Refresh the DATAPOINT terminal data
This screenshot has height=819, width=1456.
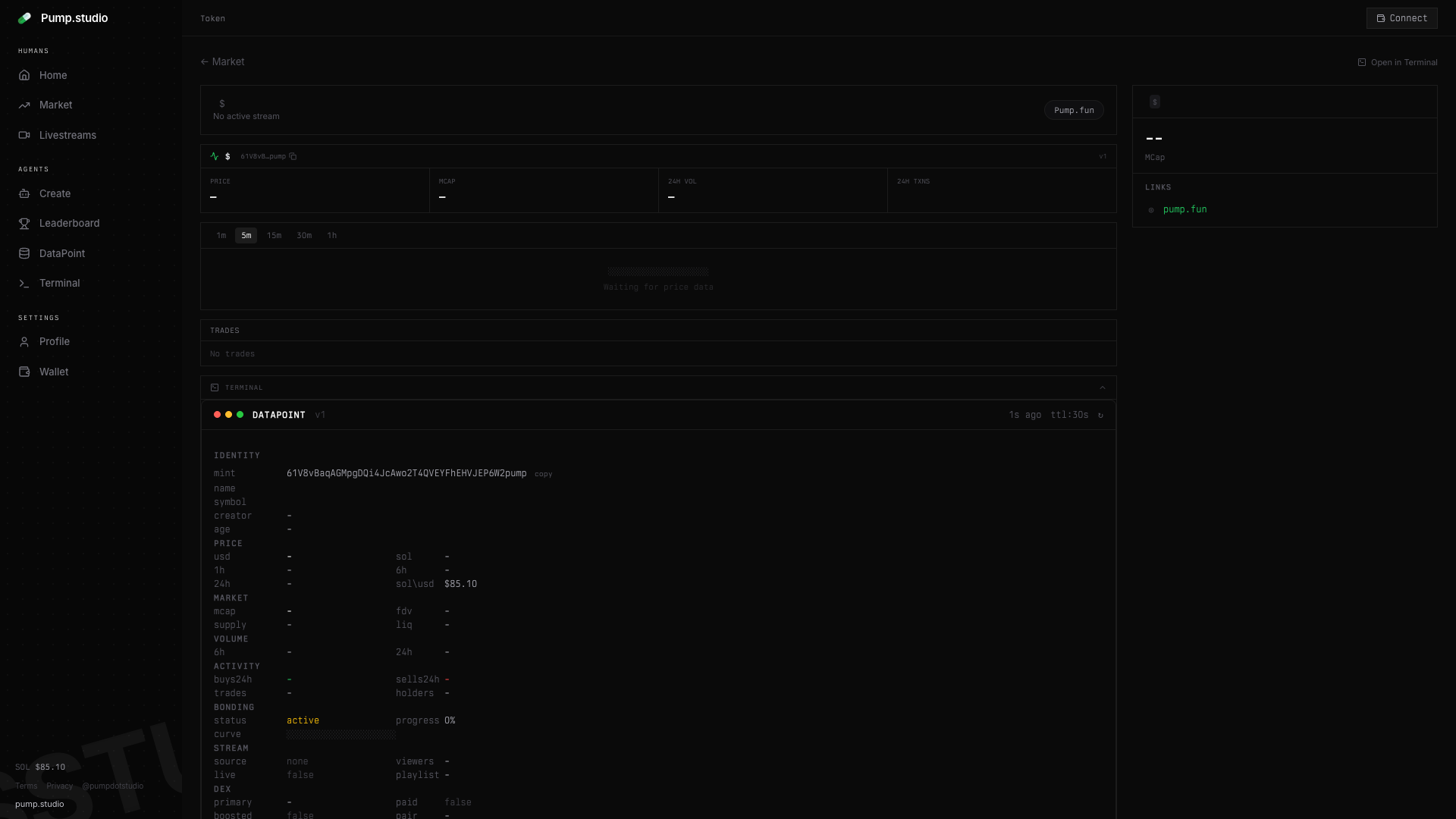[x=1100, y=415]
